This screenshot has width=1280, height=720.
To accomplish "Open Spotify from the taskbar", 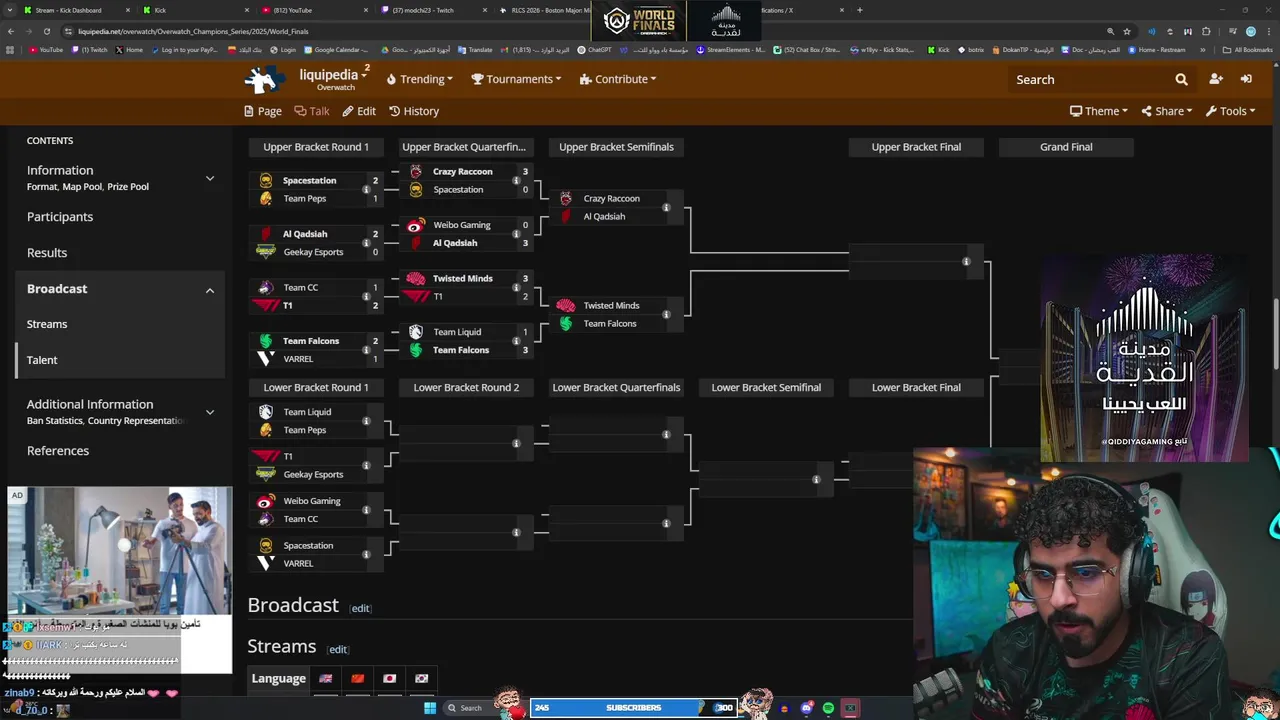I will (x=828, y=708).
